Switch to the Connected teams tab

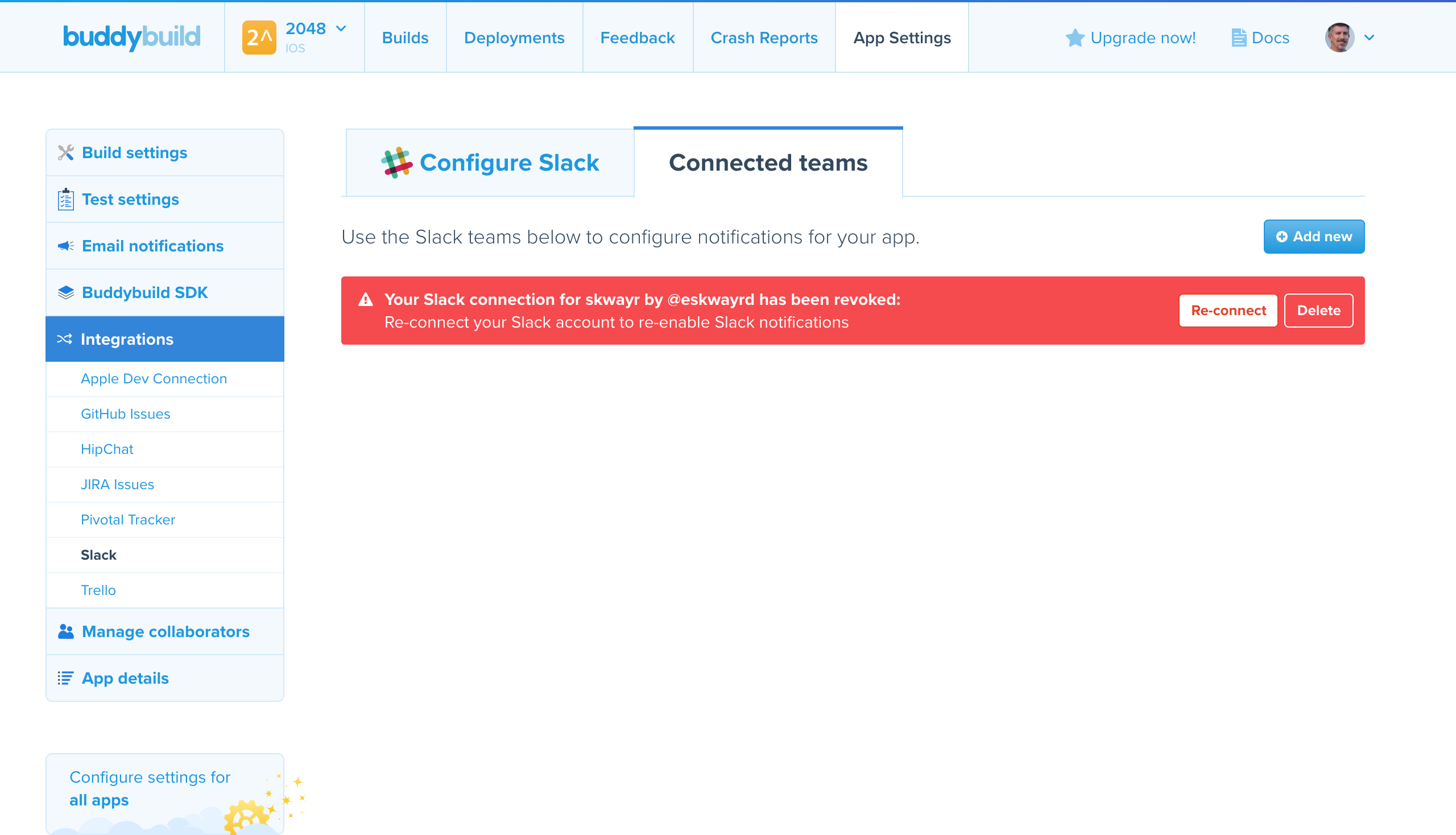tap(768, 162)
